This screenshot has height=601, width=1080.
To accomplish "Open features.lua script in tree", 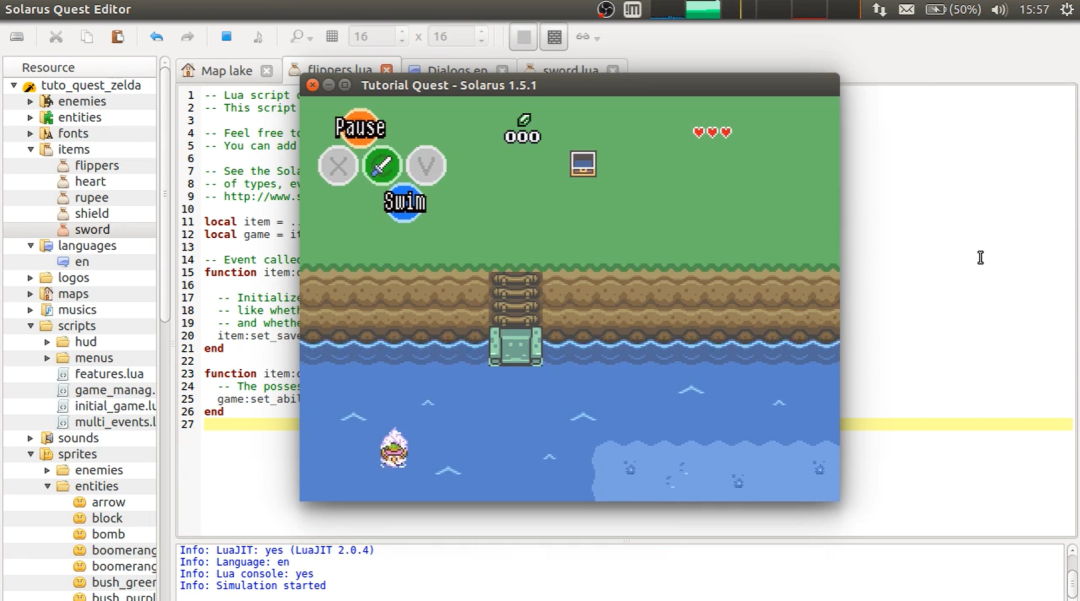I will pos(109,374).
